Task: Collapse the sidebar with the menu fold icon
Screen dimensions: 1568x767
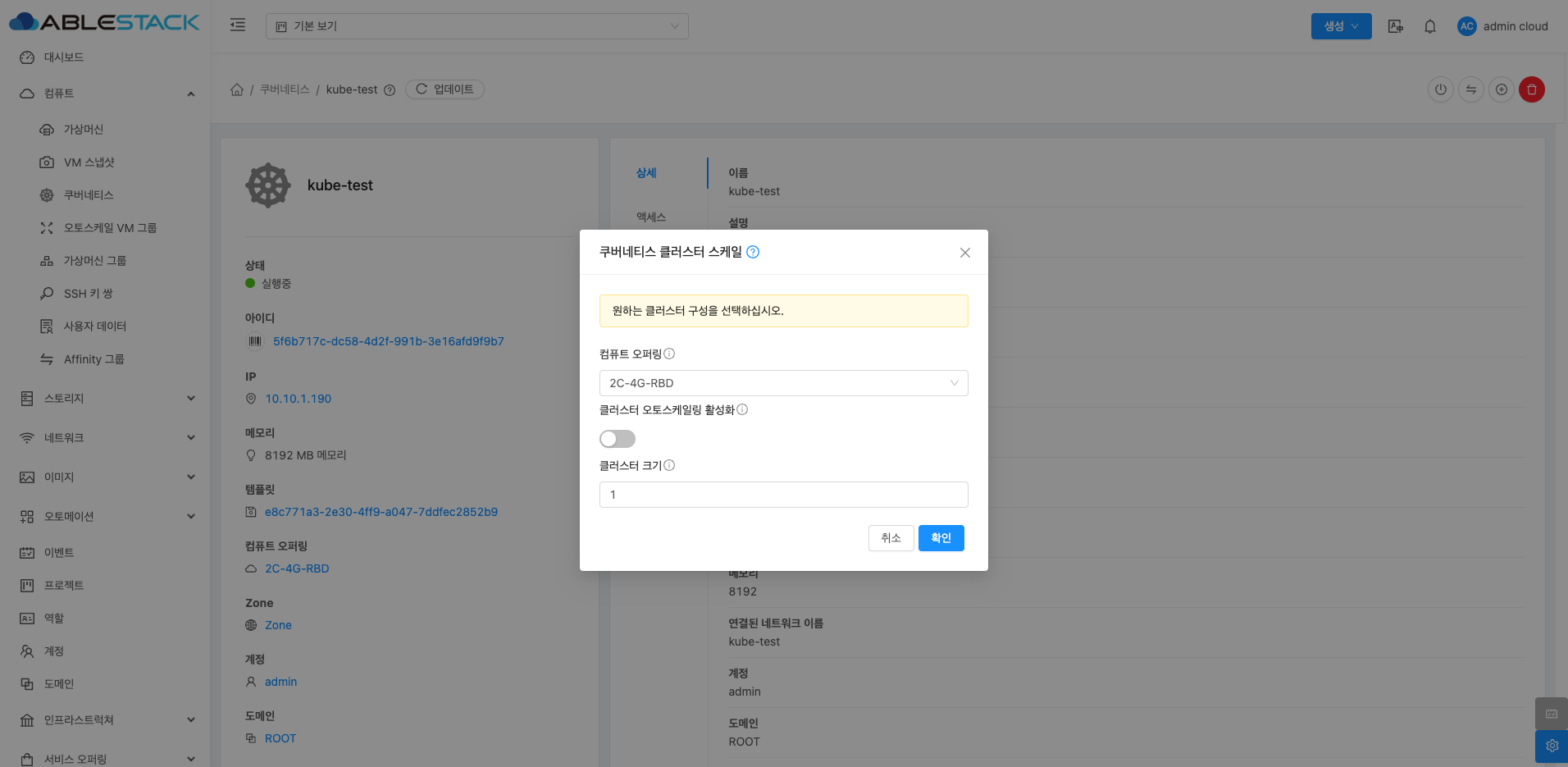Action: coord(238,25)
